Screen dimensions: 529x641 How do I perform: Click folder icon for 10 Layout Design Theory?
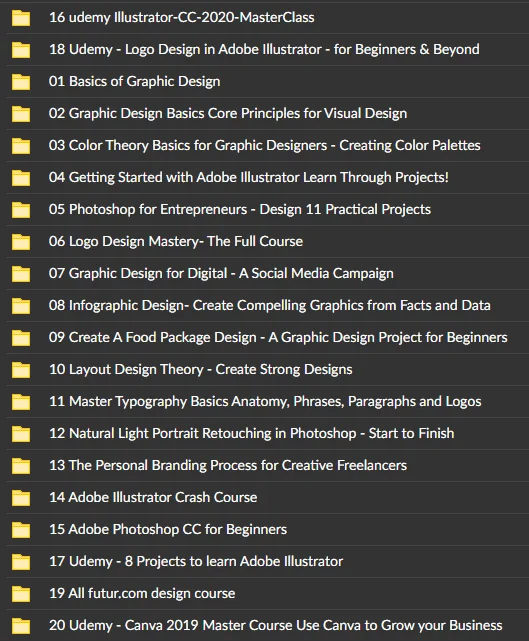(x=21, y=370)
